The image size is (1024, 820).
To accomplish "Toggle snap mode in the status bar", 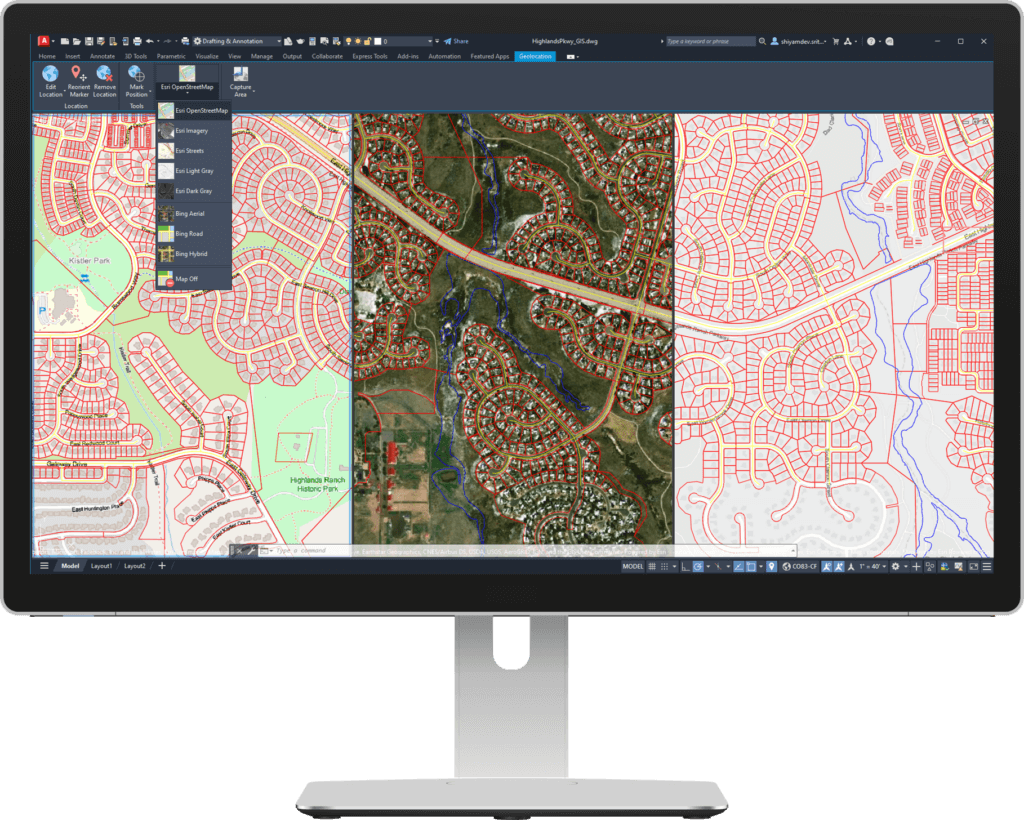I will click(664, 566).
